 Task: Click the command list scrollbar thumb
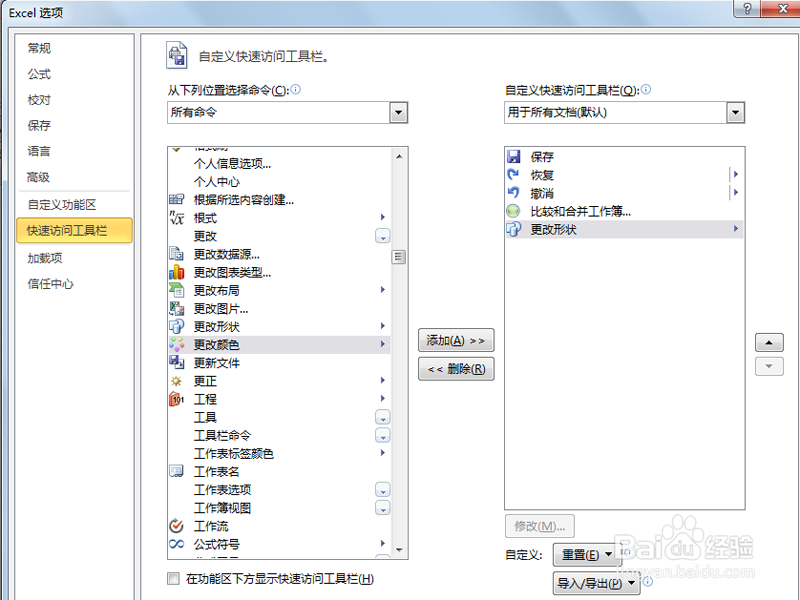point(399,257)
